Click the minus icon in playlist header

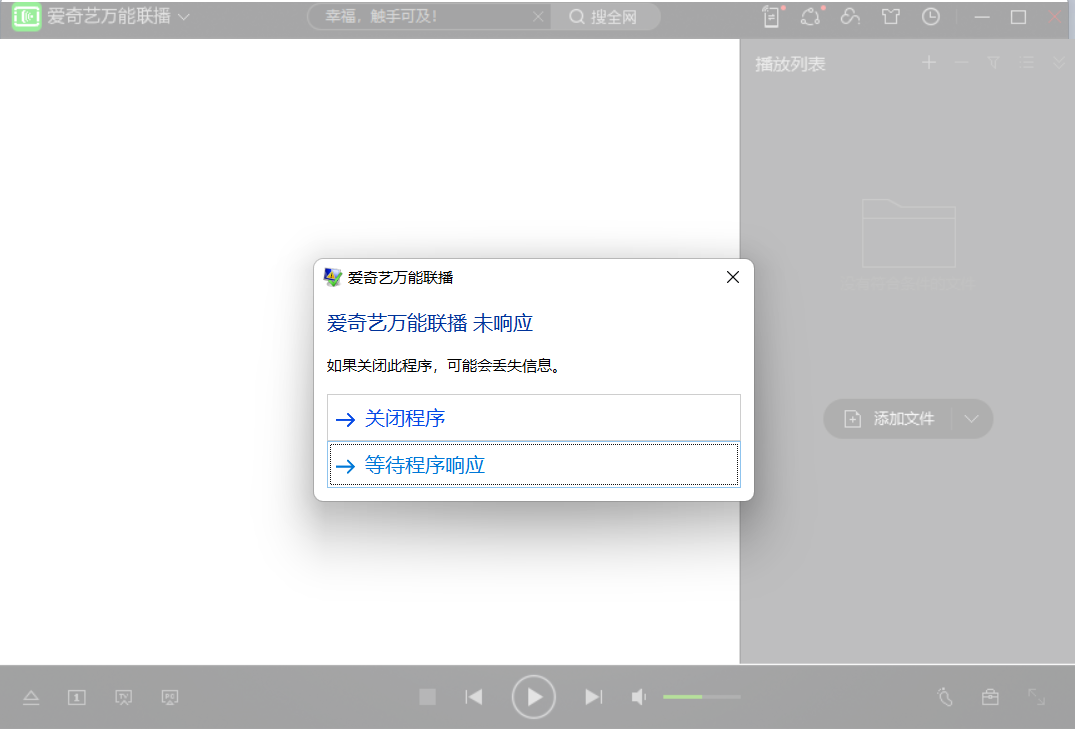[961, 63]
